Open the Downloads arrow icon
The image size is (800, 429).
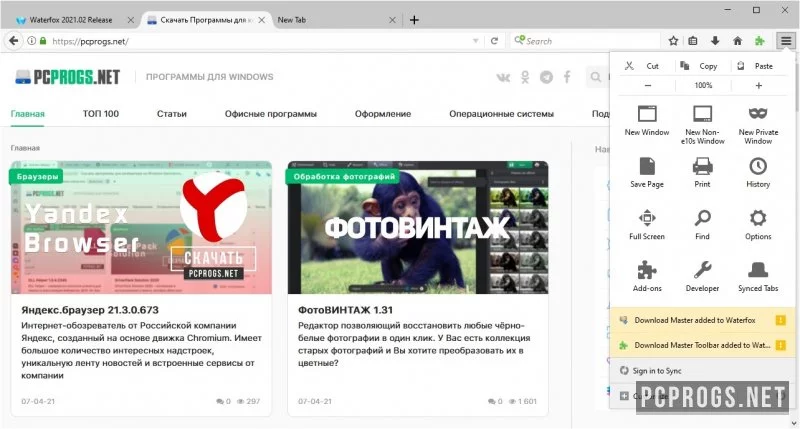point(715,41)
